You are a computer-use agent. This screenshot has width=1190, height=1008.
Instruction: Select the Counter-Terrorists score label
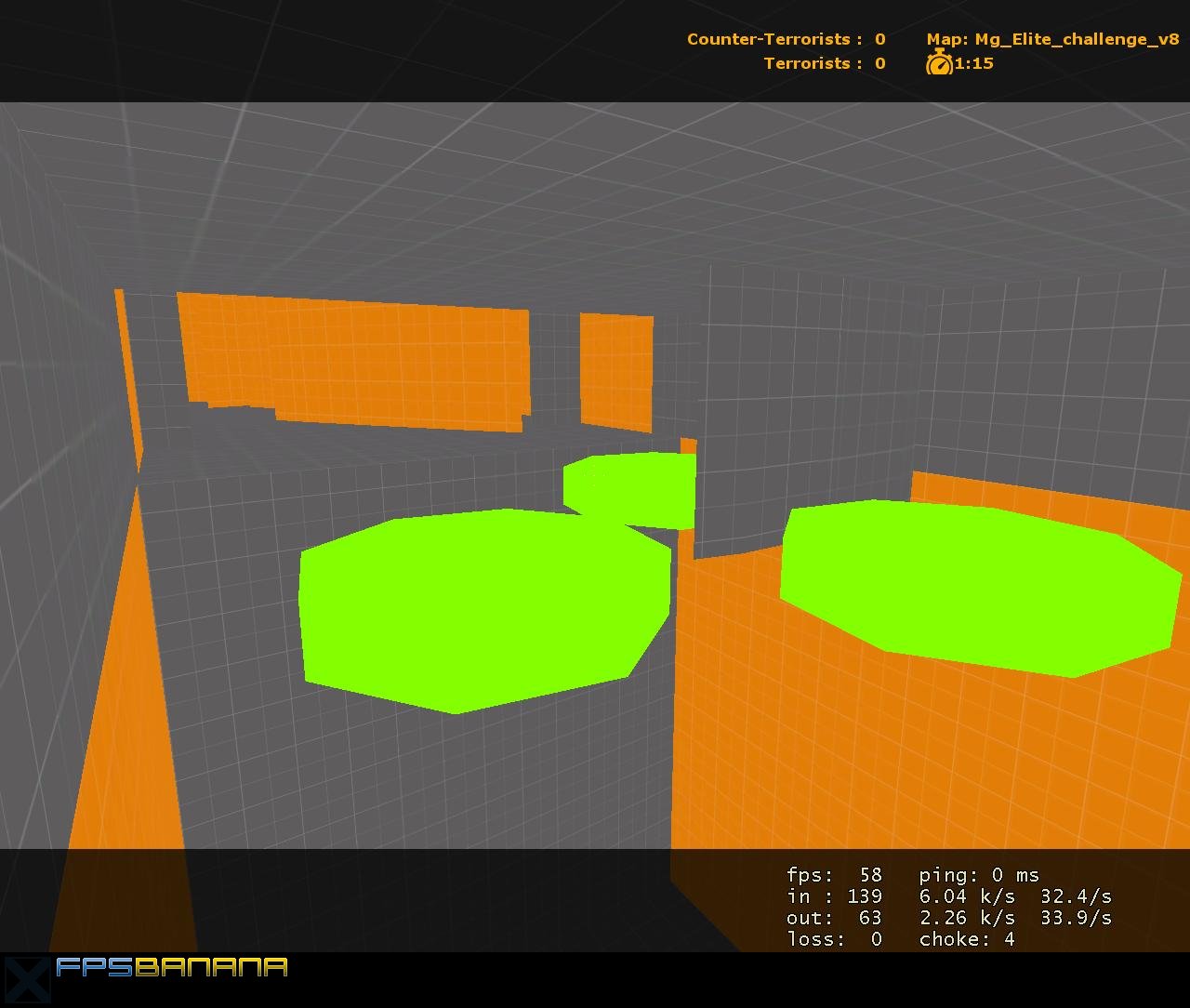(773, 39)
